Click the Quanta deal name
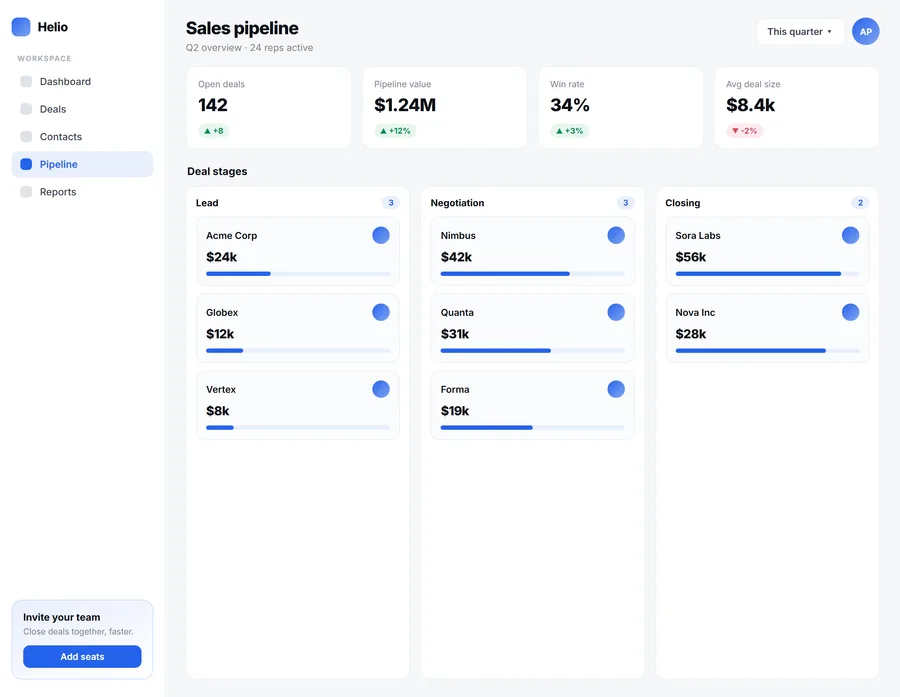The image size is (900, 697). pos(457,312)
